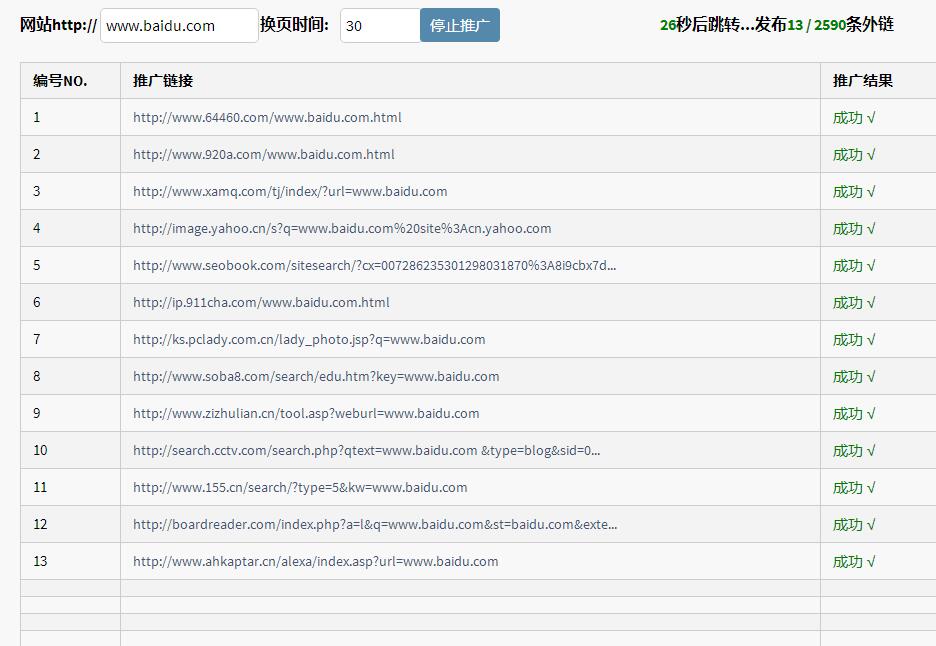This screenshot has width=936, height=646.
Task: Open the www.soba8.com search link
Action: pyautogui.click(x=316, y=377)
